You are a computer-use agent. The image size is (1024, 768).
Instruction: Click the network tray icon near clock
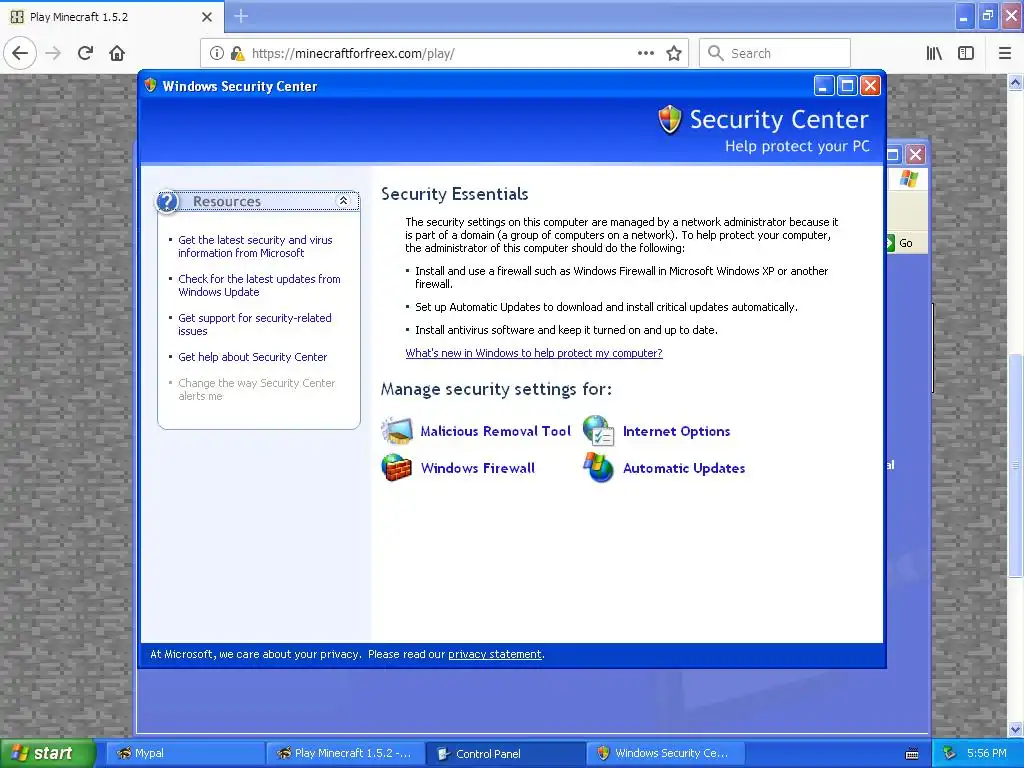(x=950, y=753)
